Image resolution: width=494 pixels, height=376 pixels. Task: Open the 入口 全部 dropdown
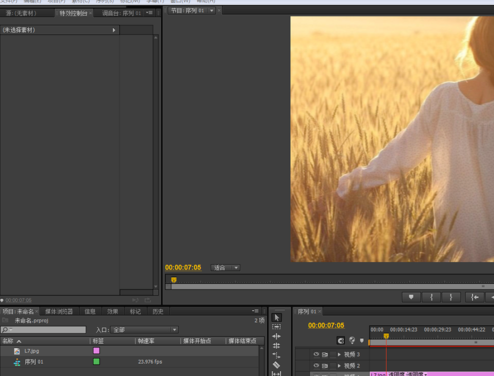click(145, 330)
